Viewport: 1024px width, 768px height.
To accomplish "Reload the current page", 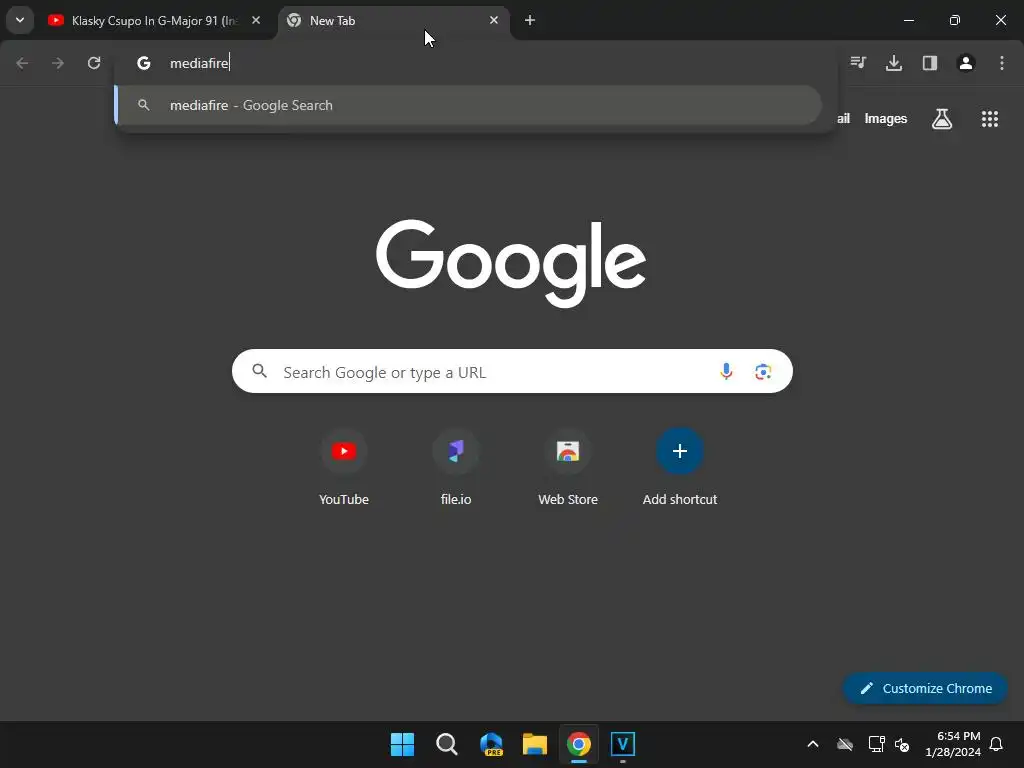I will click(94, 63).
